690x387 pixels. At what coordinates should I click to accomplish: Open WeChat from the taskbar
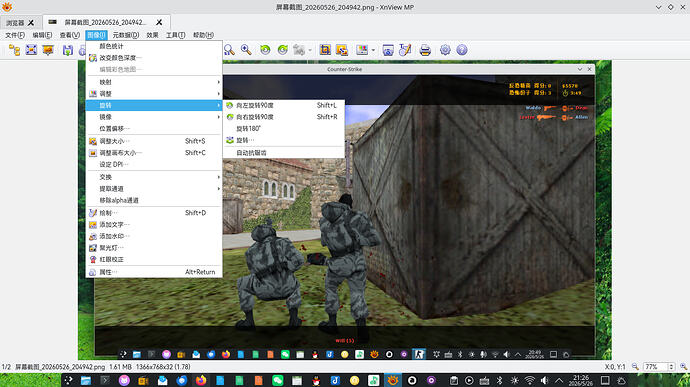coord(278,380)
